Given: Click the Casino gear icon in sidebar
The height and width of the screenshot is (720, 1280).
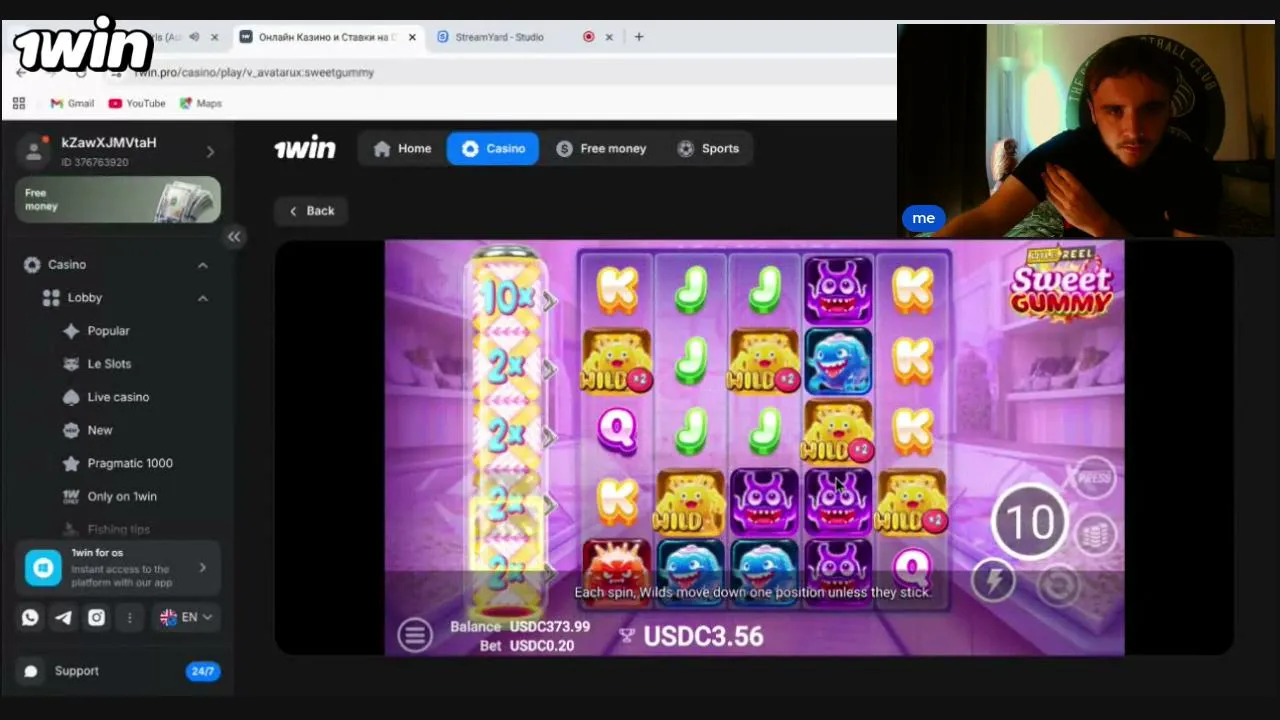Looking at the screenshot, I should (32, 265).
